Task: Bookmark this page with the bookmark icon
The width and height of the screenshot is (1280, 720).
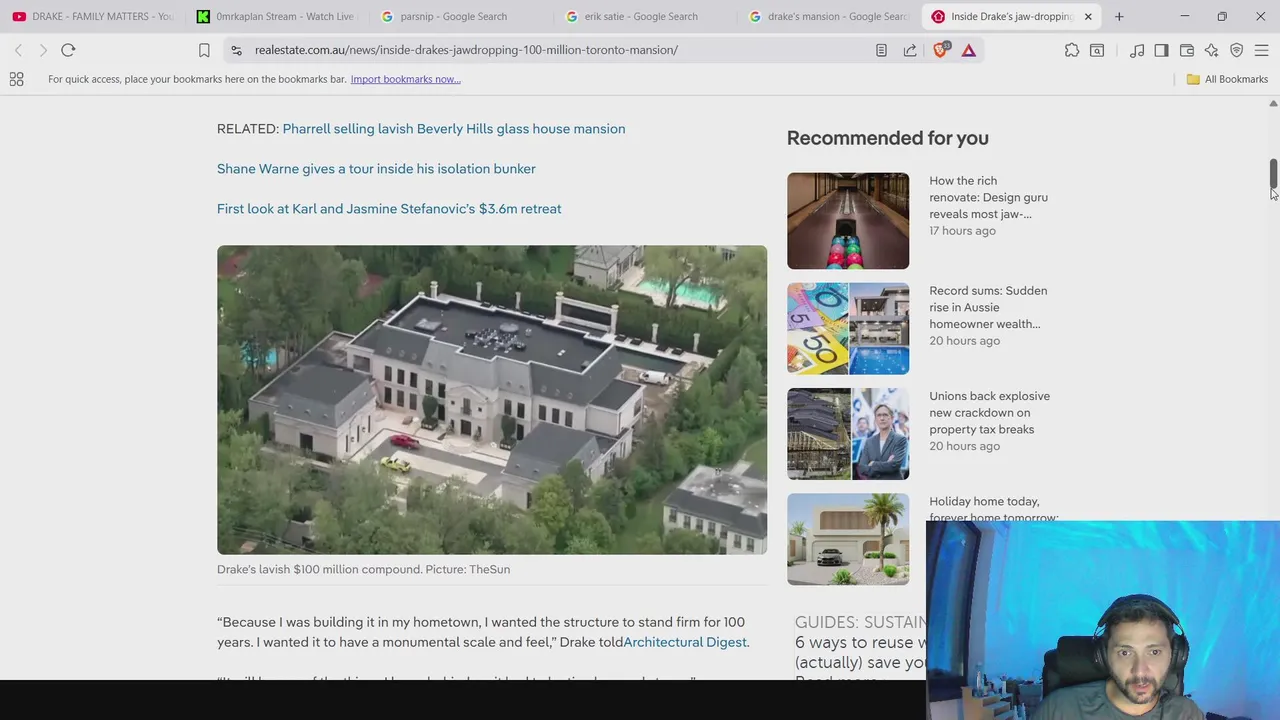Action: 204,50
